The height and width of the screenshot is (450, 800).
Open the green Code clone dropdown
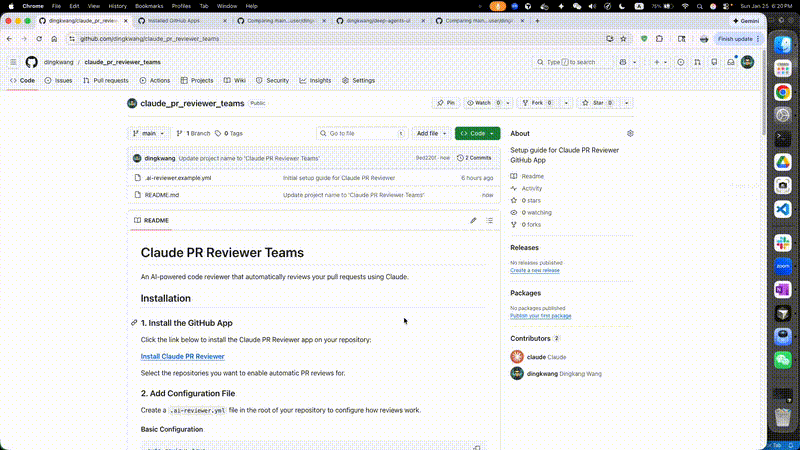point(478,133)
